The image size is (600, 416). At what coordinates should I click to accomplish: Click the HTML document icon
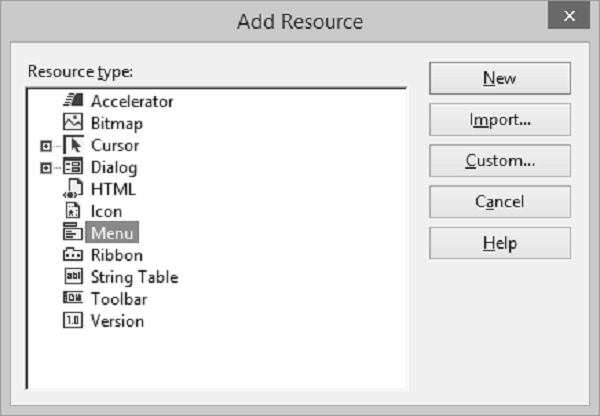72,189
